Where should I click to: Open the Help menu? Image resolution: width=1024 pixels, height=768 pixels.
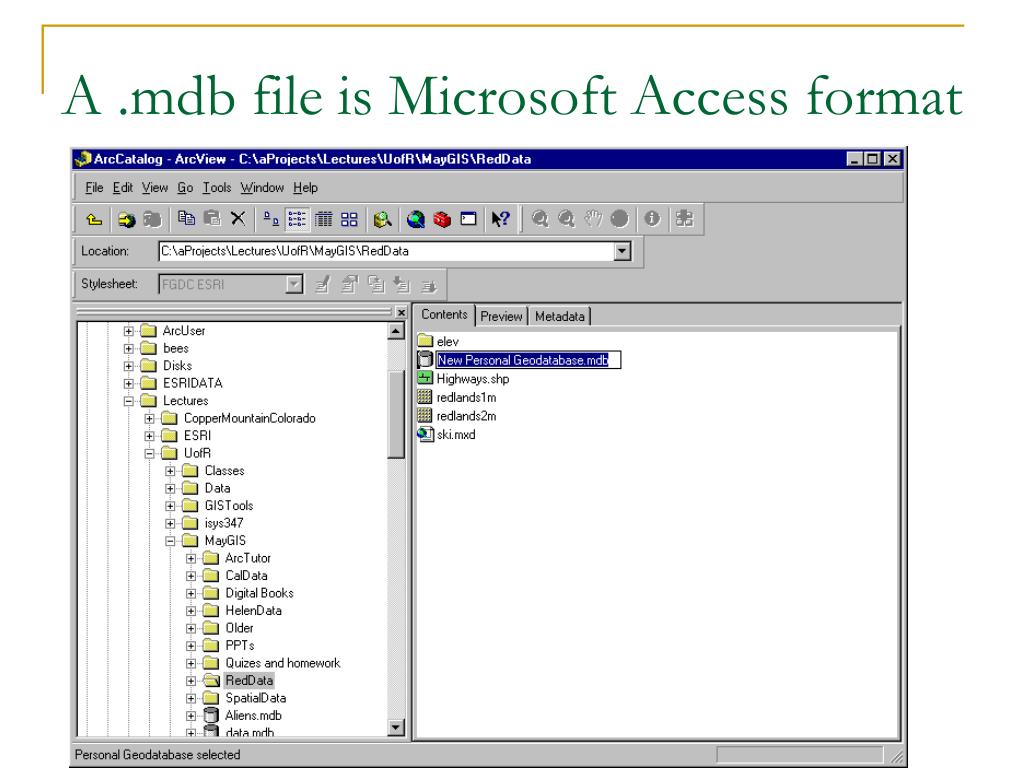305,187
